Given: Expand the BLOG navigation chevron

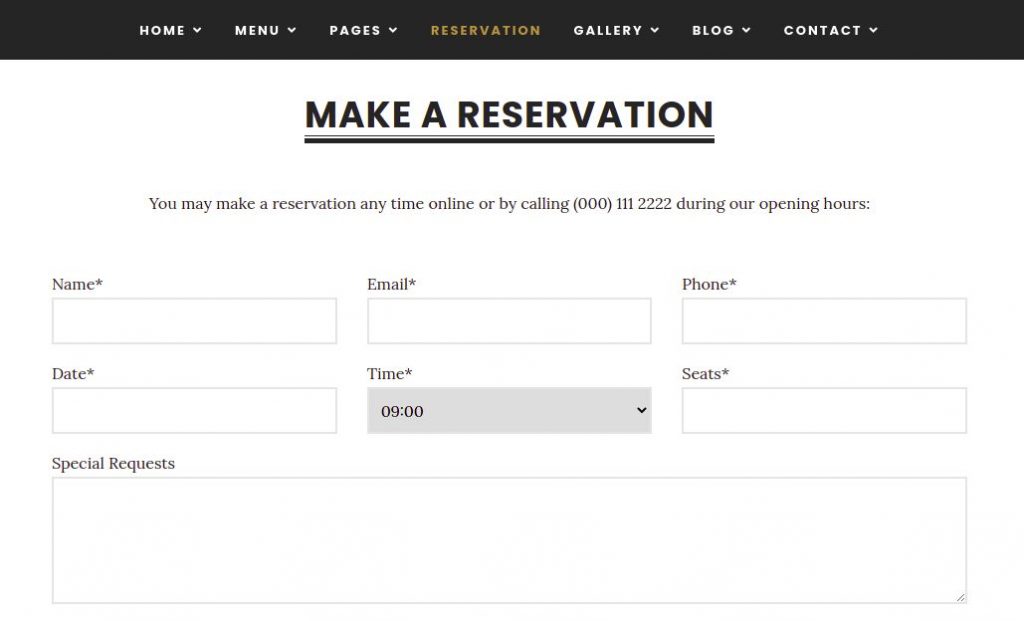Looking at the screenshot, I should click(x=747, y=30).
